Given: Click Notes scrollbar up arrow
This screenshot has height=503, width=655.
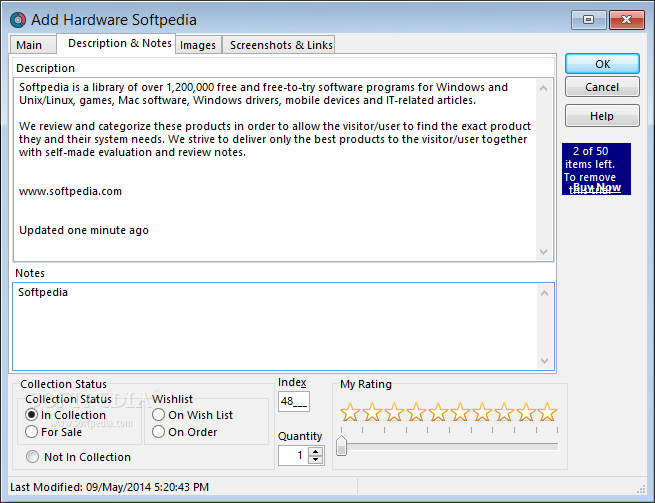Looking at the screenshot, I should pos(544,293).
